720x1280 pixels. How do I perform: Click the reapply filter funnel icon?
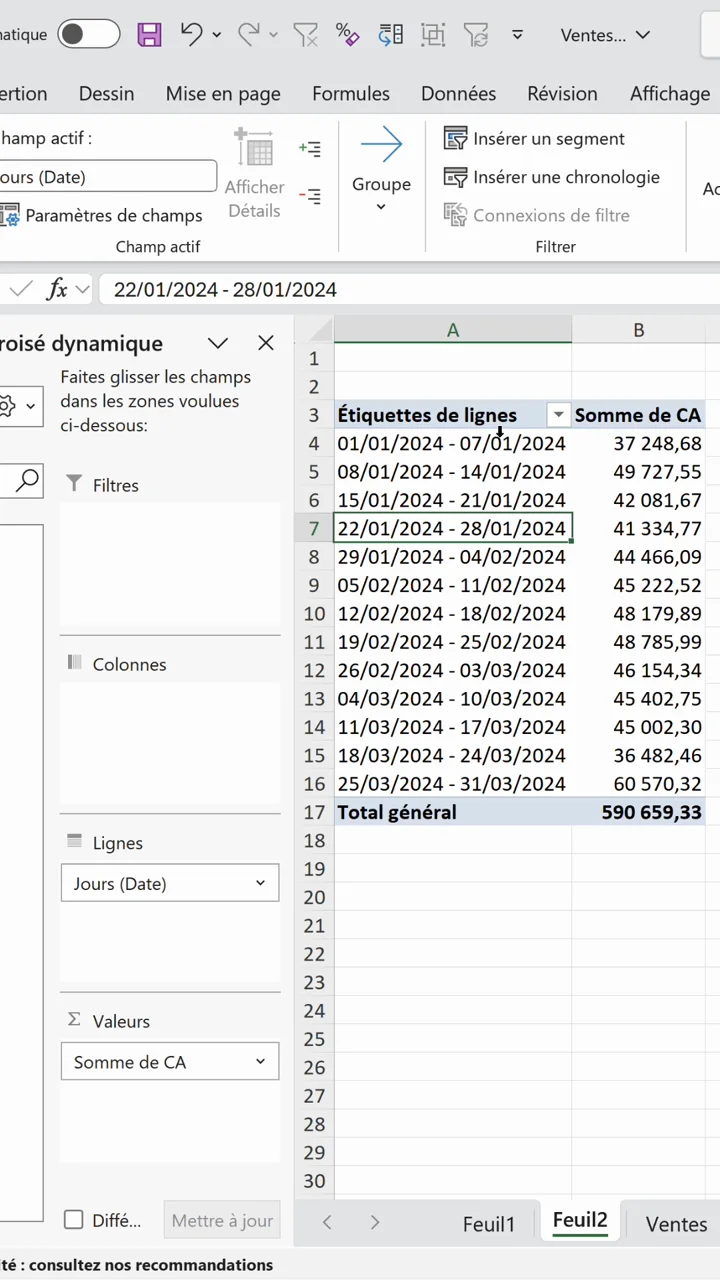pos(476,35)
